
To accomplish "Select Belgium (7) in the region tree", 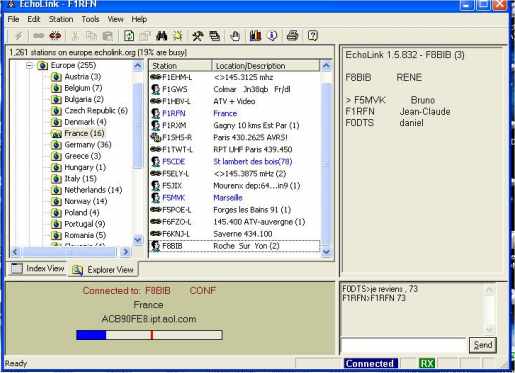I will (83, 88).
